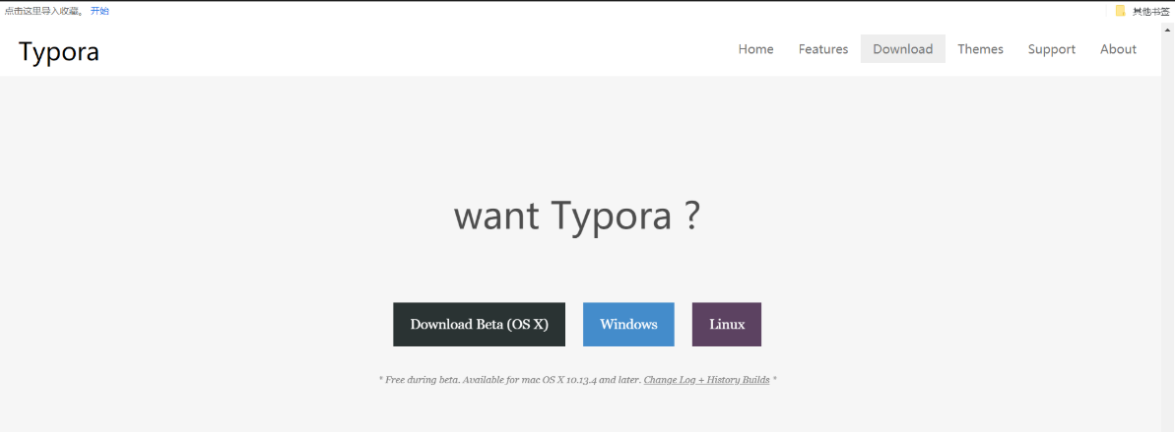Click the blue import bookmarks start link
This screenshot has width=1175, height=432.
[100, 10]
